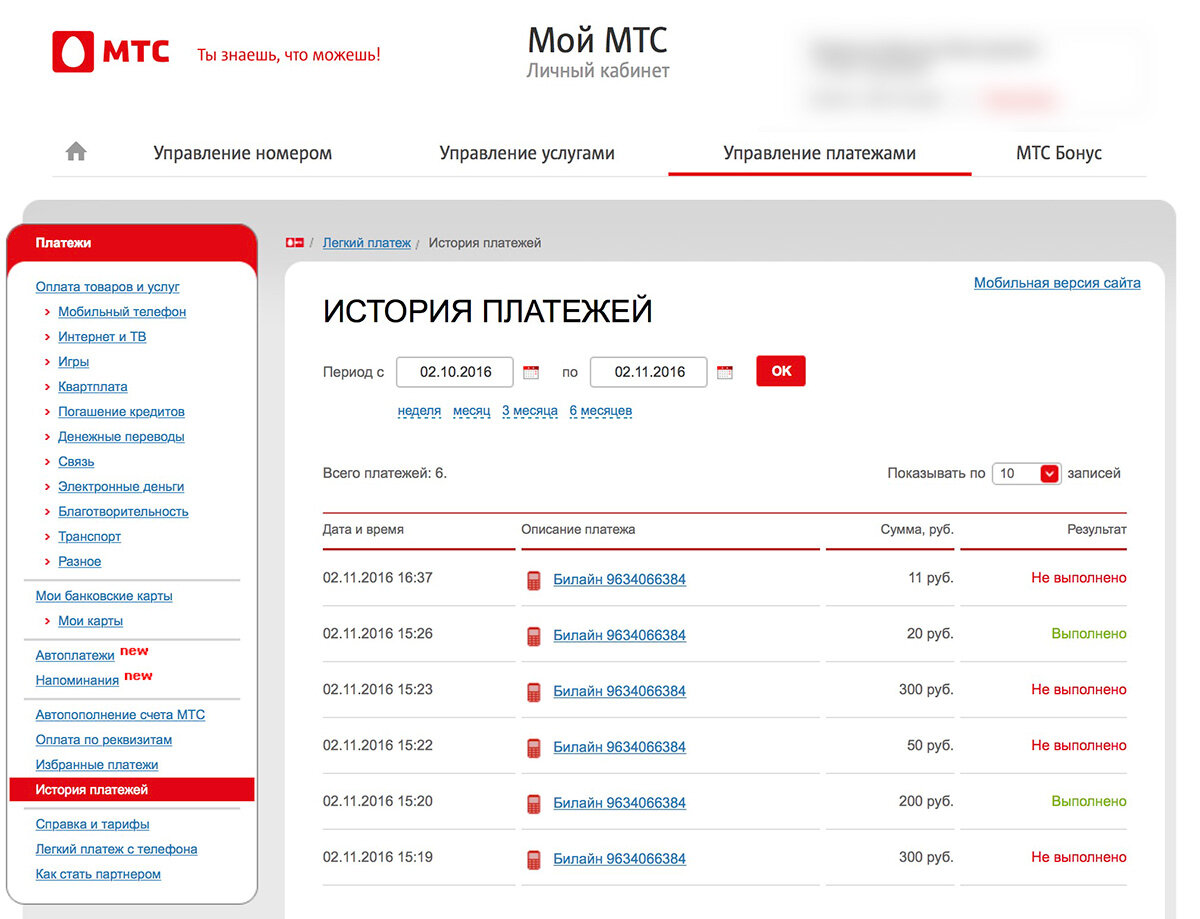Open the Мои карты link
Image resolution: width=1200 pixels, height=919 pixels.
[x=91, y=621]
